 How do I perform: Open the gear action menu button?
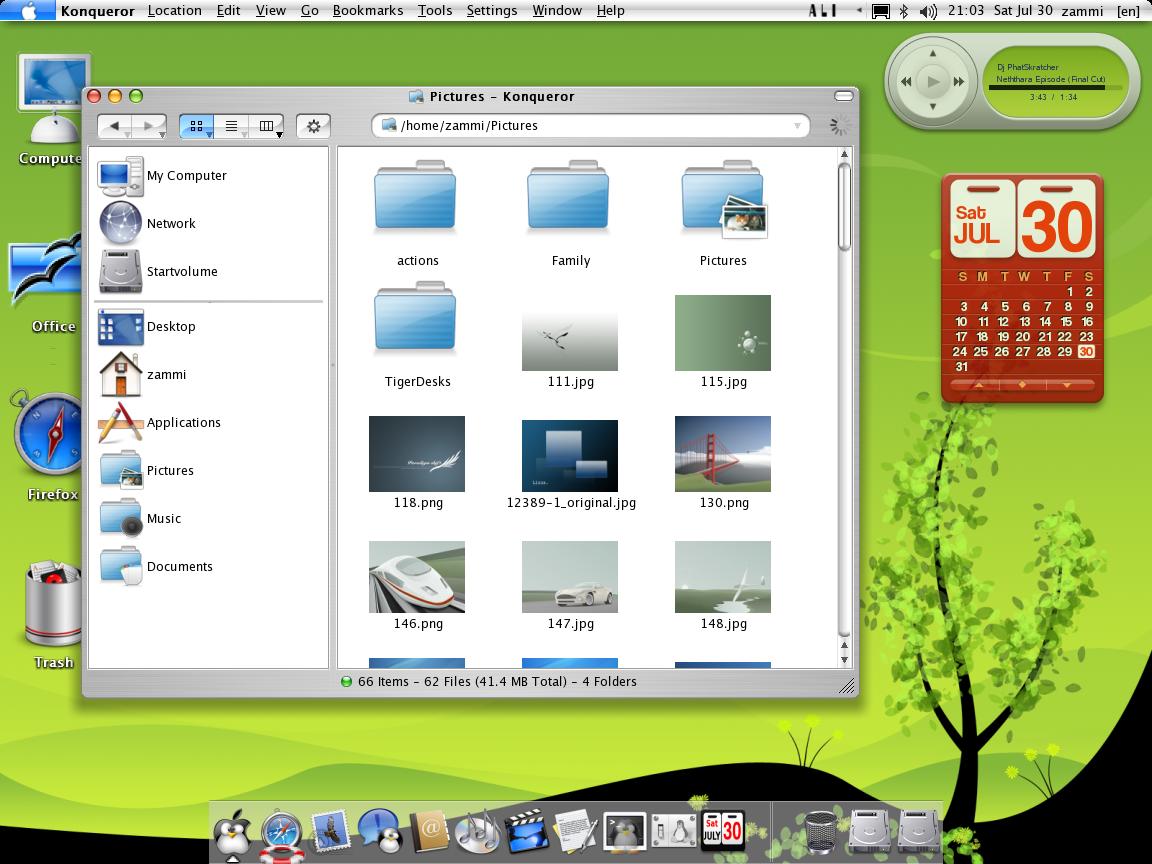(314, 126)
